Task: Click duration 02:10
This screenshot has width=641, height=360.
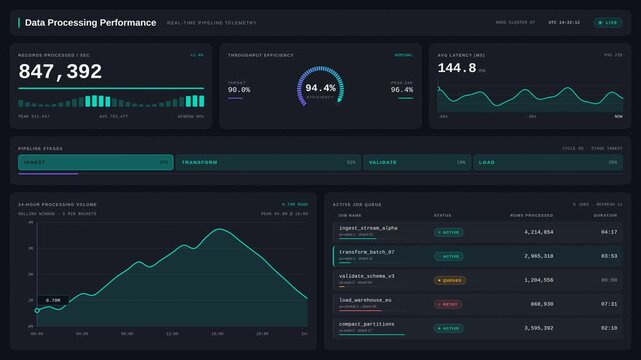Action: (609, 328)
